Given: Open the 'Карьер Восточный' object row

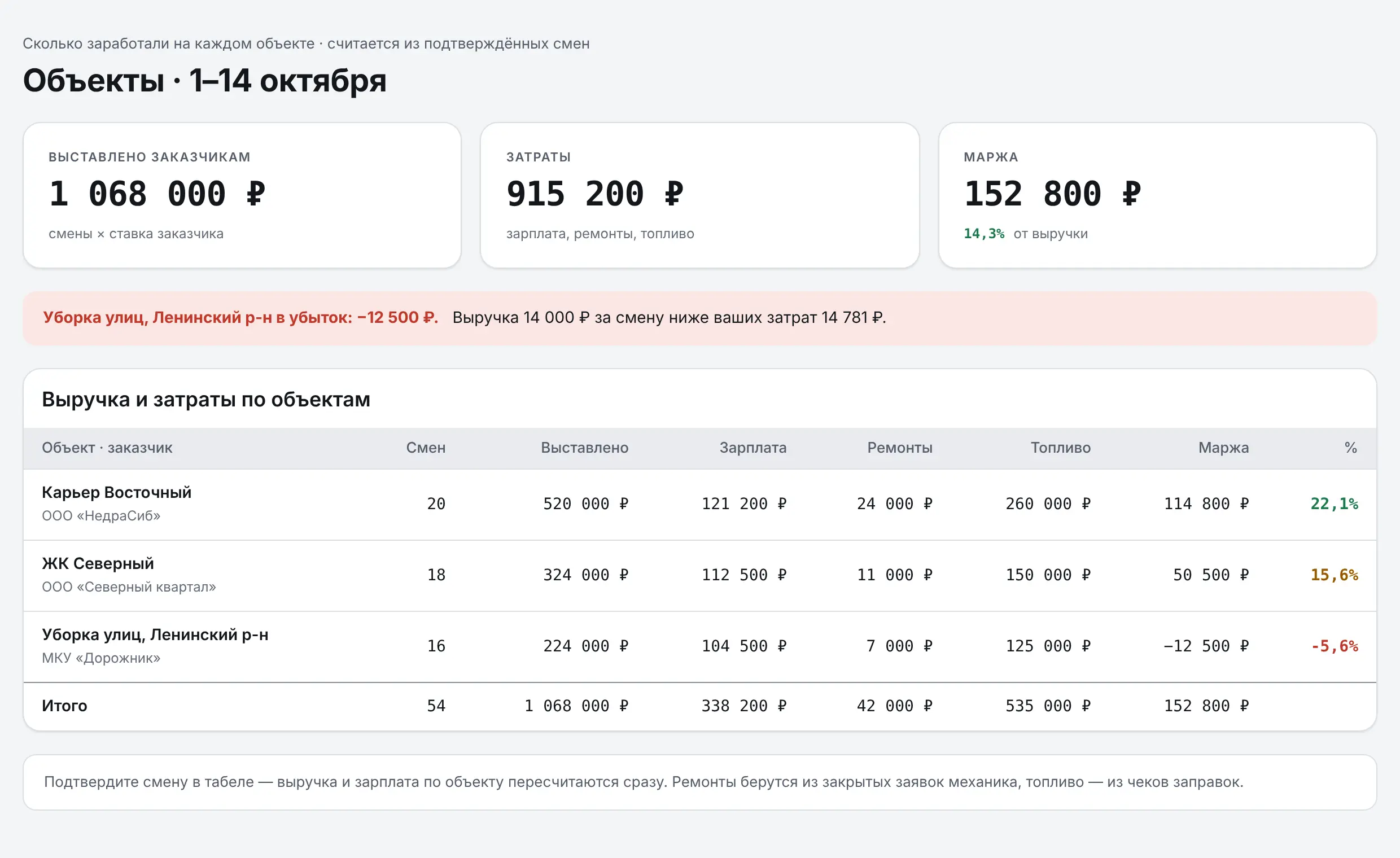Looking at the screenshot, I should pos(700,504).
